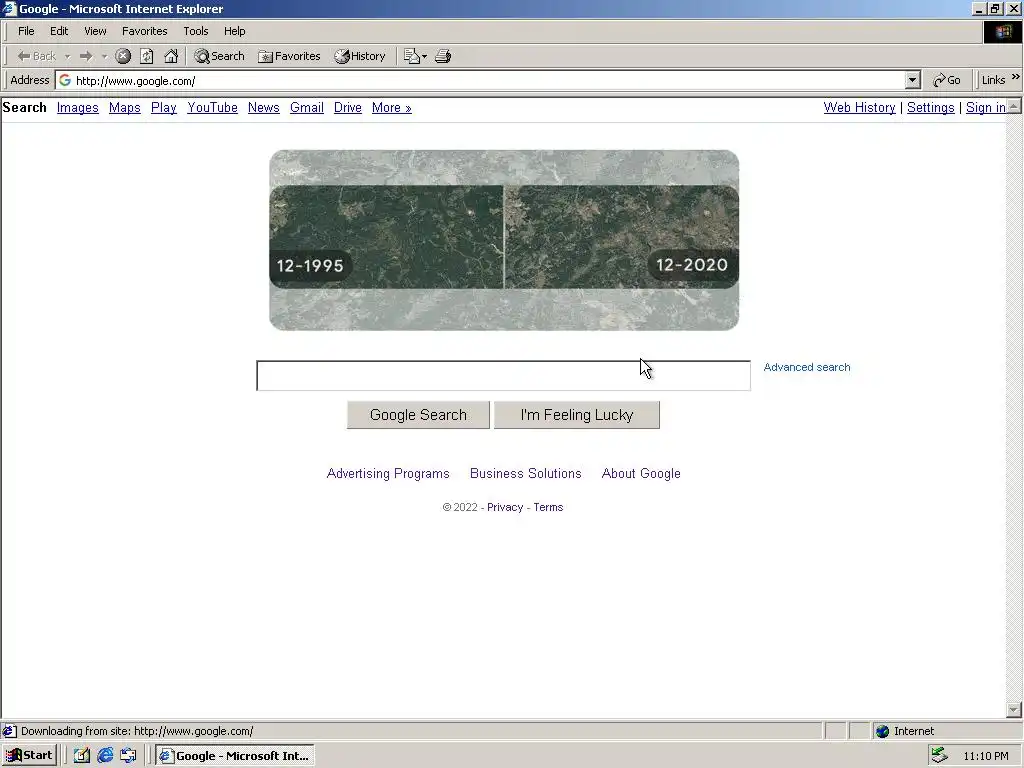
Task: Open the Forward button history dropdown arrow
Action: click(x=104, y=56)
